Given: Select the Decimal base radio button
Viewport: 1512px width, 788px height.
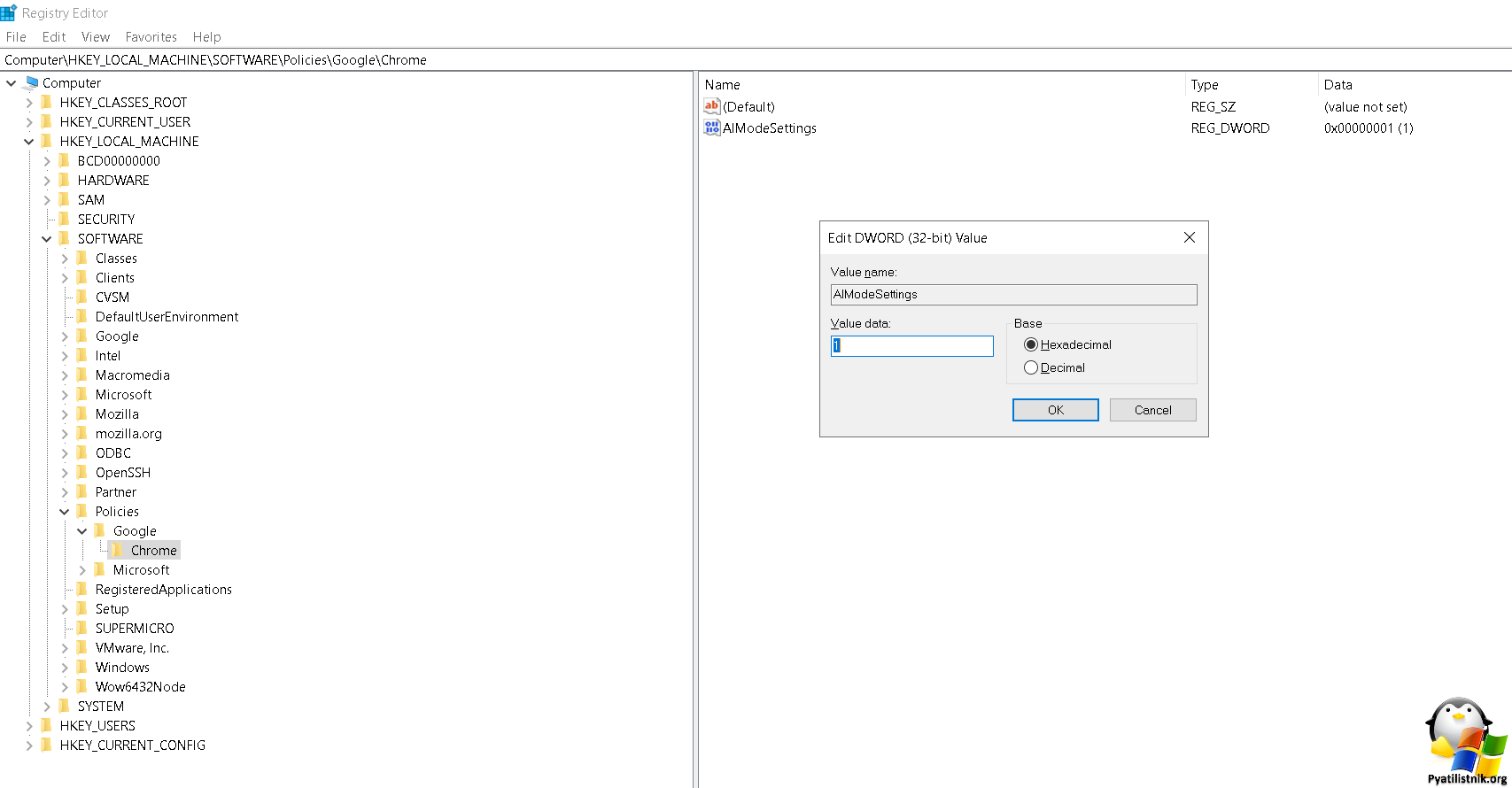Looking at the screenshot, I should pyautogui.click(x=1031, y=367).
